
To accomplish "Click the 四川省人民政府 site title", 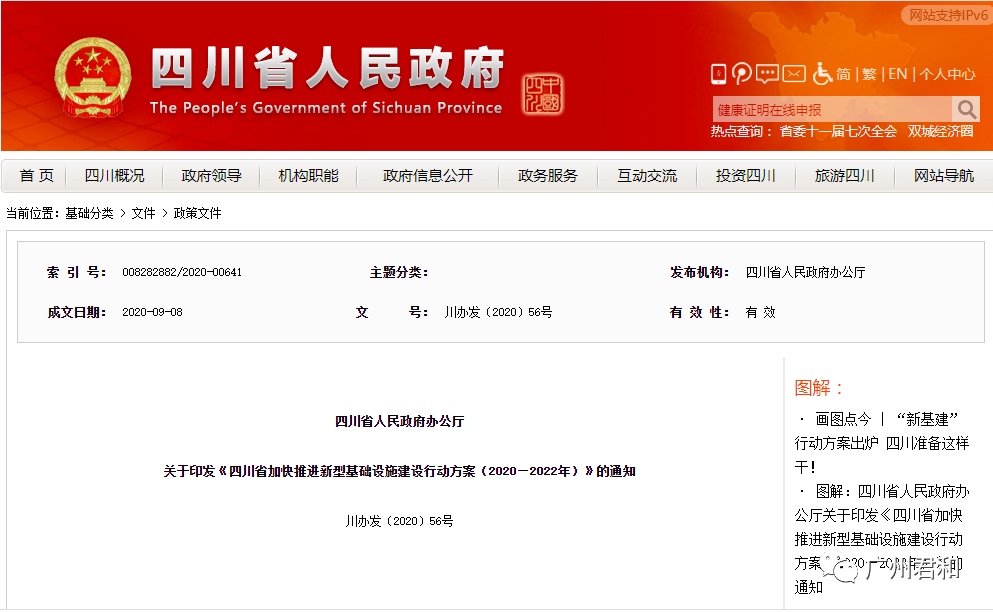I will pyautogui.click(x=327, y=67).
